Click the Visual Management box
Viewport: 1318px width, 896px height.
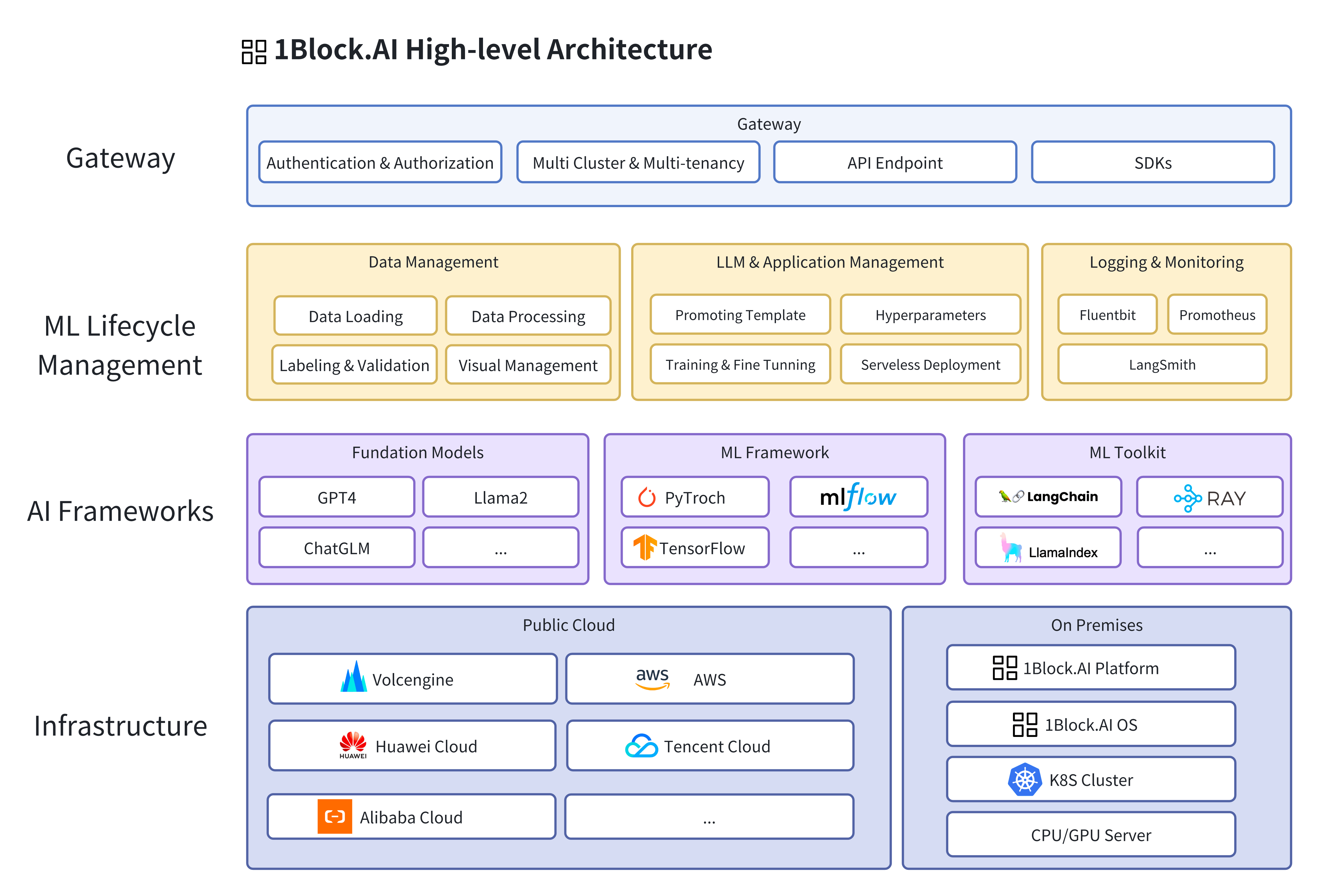pos(528,365)
